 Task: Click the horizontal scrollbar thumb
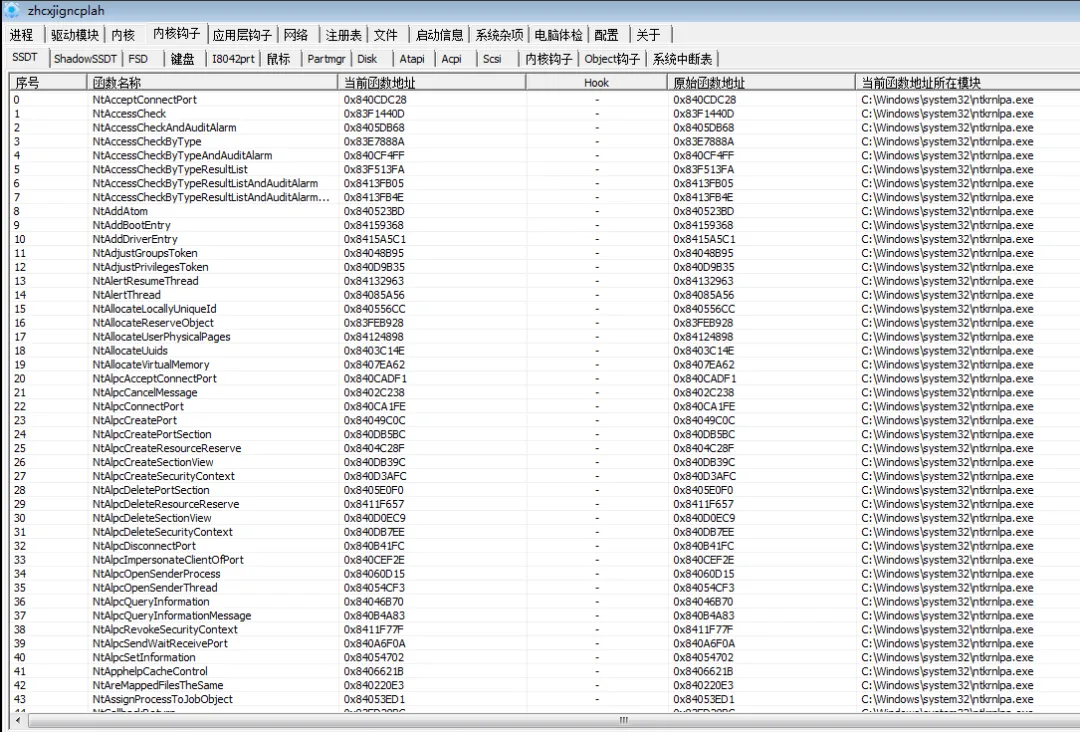[623, 720]
